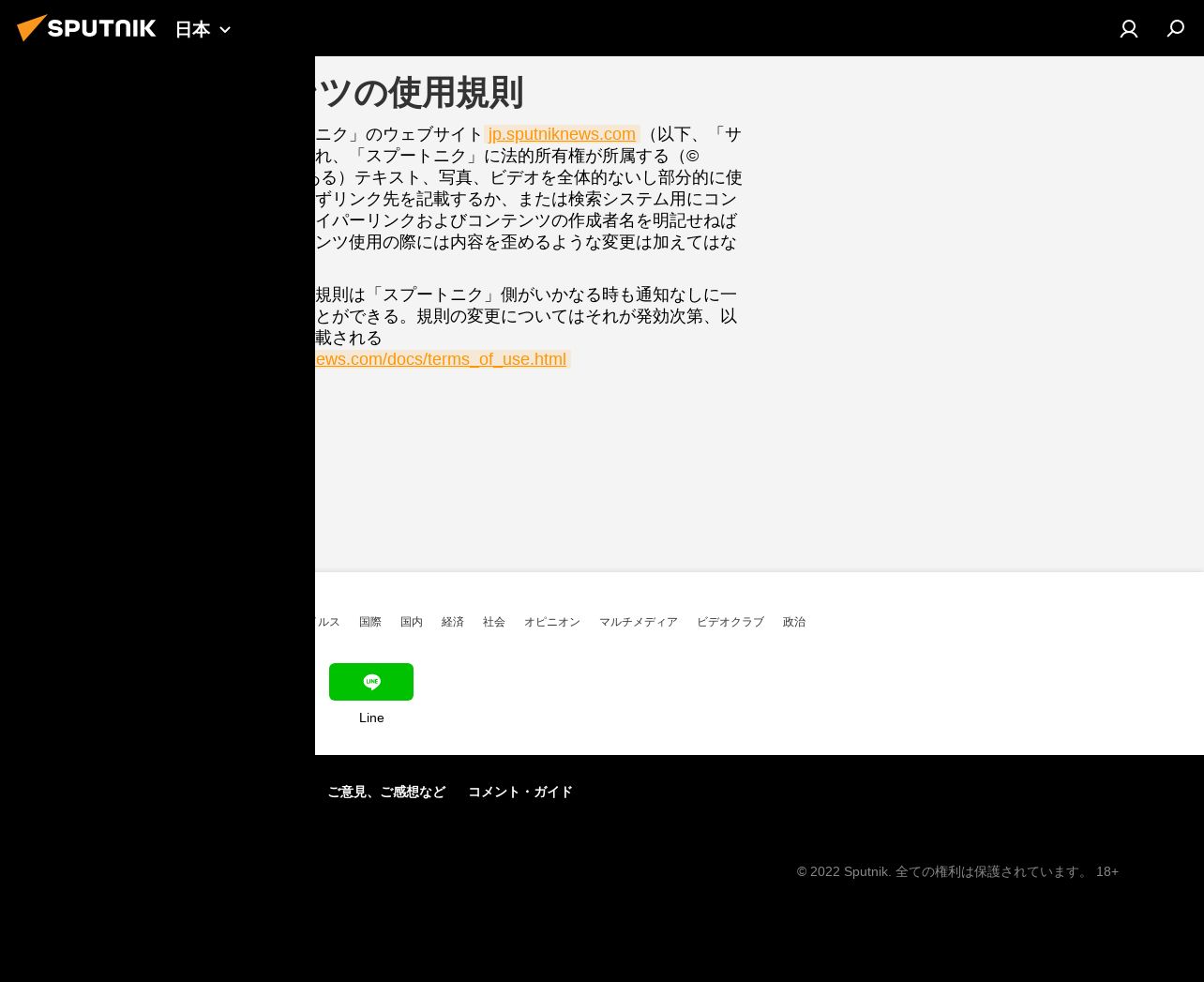The width and height of the screenshot is (1204, 982).
Task: Open the jp.sputniknews.com link
Action: [562, 134]
